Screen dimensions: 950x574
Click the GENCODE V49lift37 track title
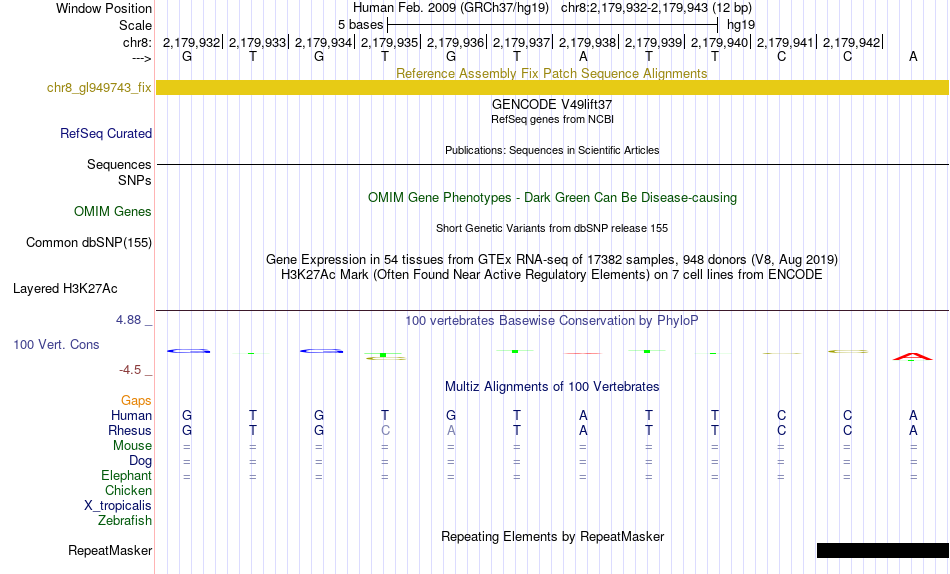tap(551, 104)
